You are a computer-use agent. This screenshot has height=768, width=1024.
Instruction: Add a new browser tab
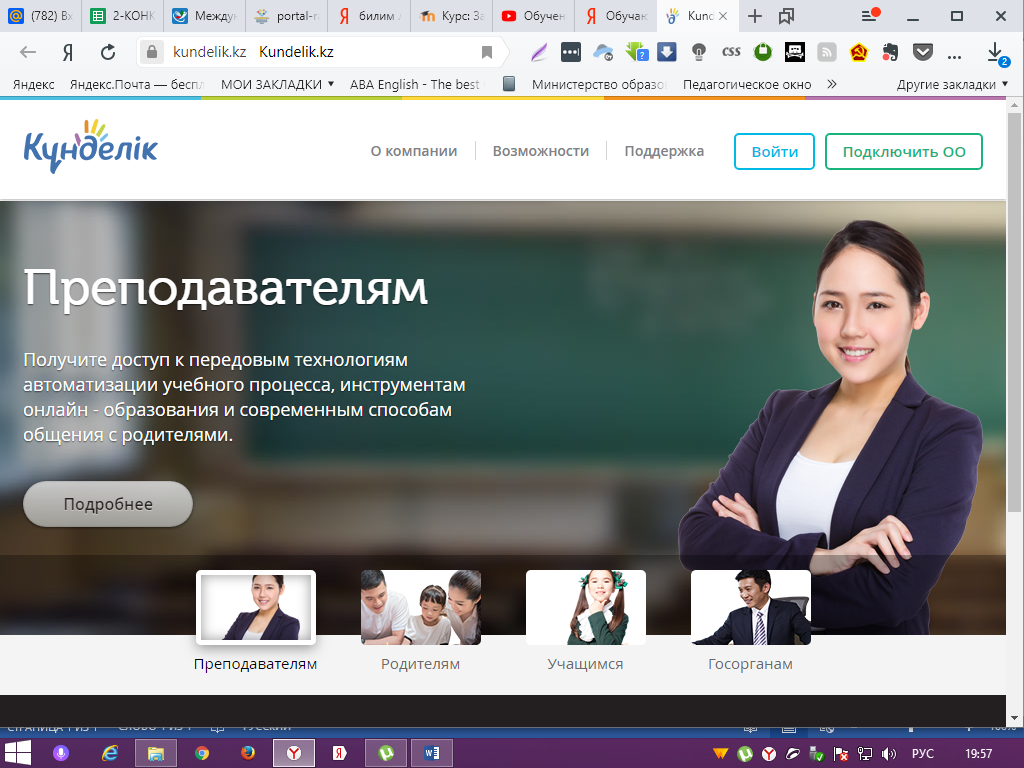tap(754, 16)
